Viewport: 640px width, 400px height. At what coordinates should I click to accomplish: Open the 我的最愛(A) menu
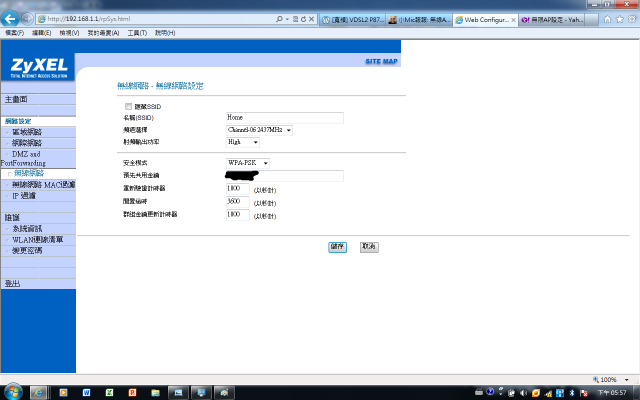[103, 33]
